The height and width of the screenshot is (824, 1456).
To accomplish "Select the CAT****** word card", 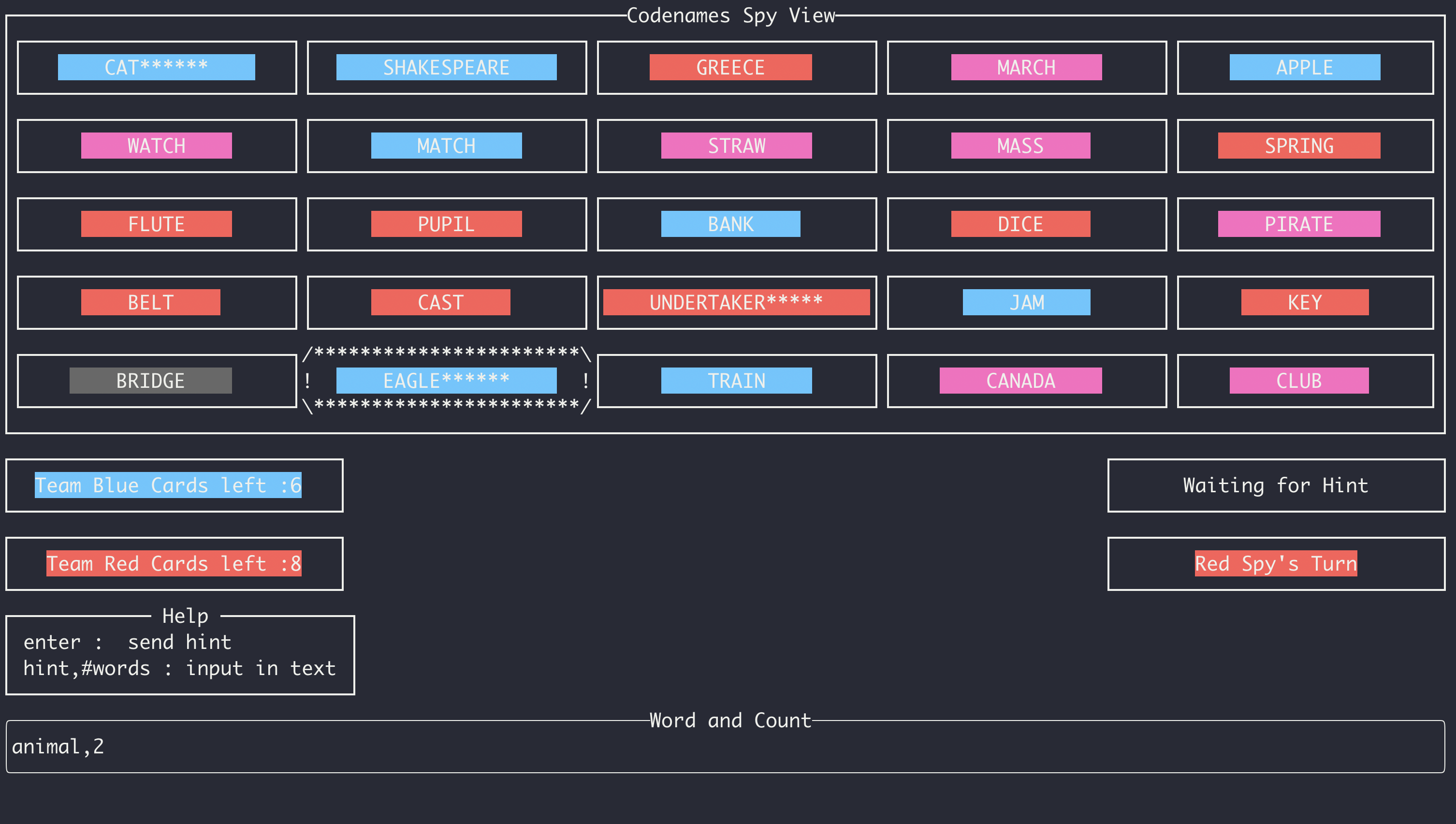I will (157, 67).
